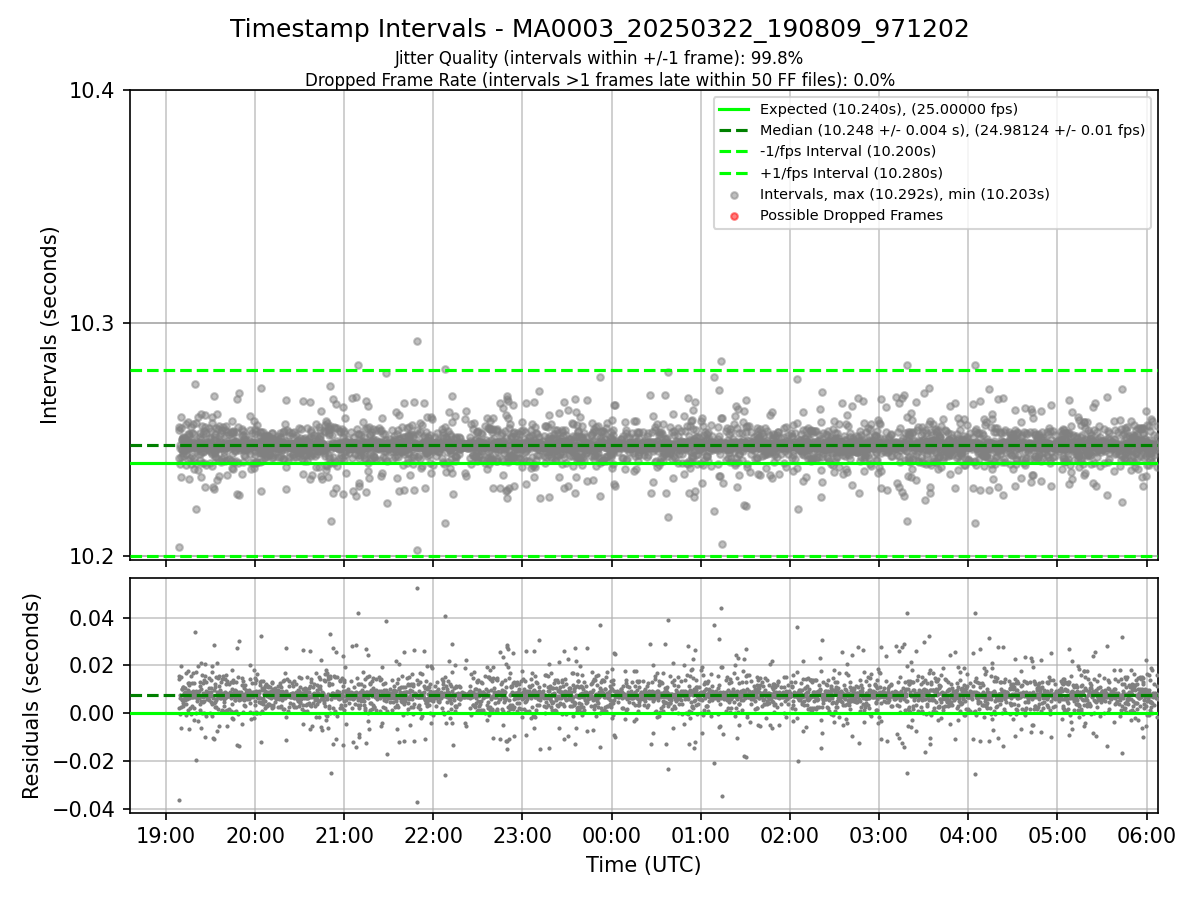Click the 05:00 time tick label
1200x900 pixels.
click(x=1057, y=835)
